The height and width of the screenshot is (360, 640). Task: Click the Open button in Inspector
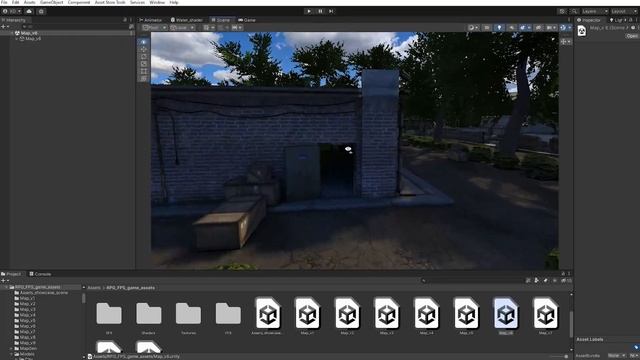[x=632, y=36]
